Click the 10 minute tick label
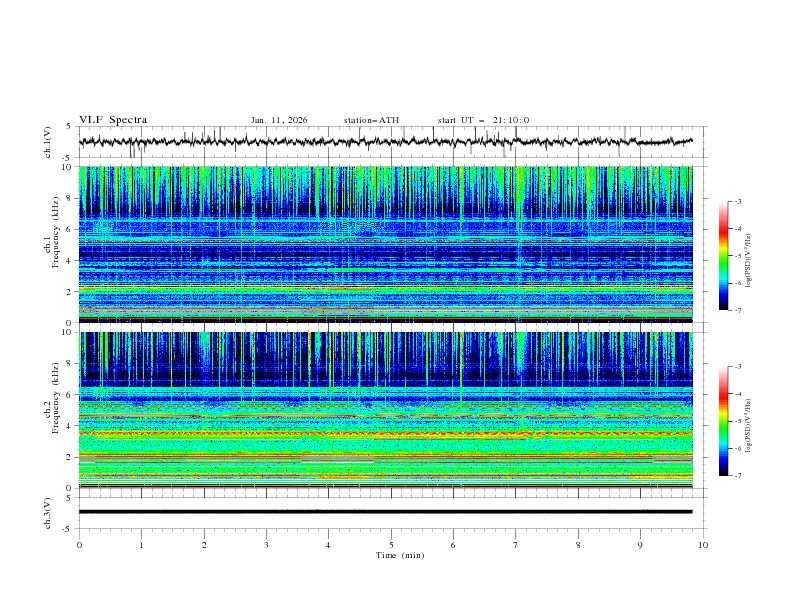The height and width of the screenshot is (612, 792). click(x=703, y=544)
